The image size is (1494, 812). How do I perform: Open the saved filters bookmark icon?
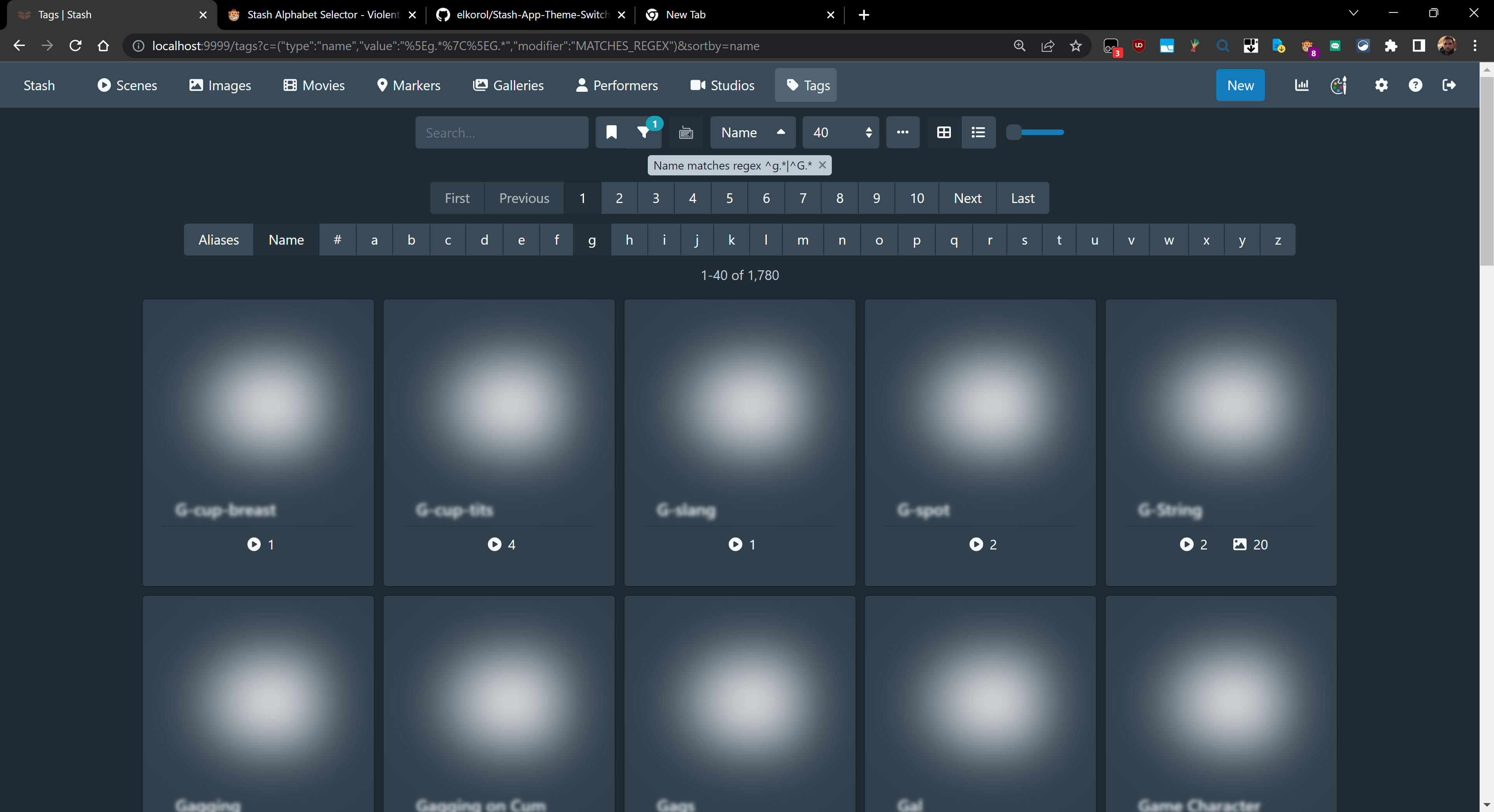pyautogui.click(x=611, y=132)
